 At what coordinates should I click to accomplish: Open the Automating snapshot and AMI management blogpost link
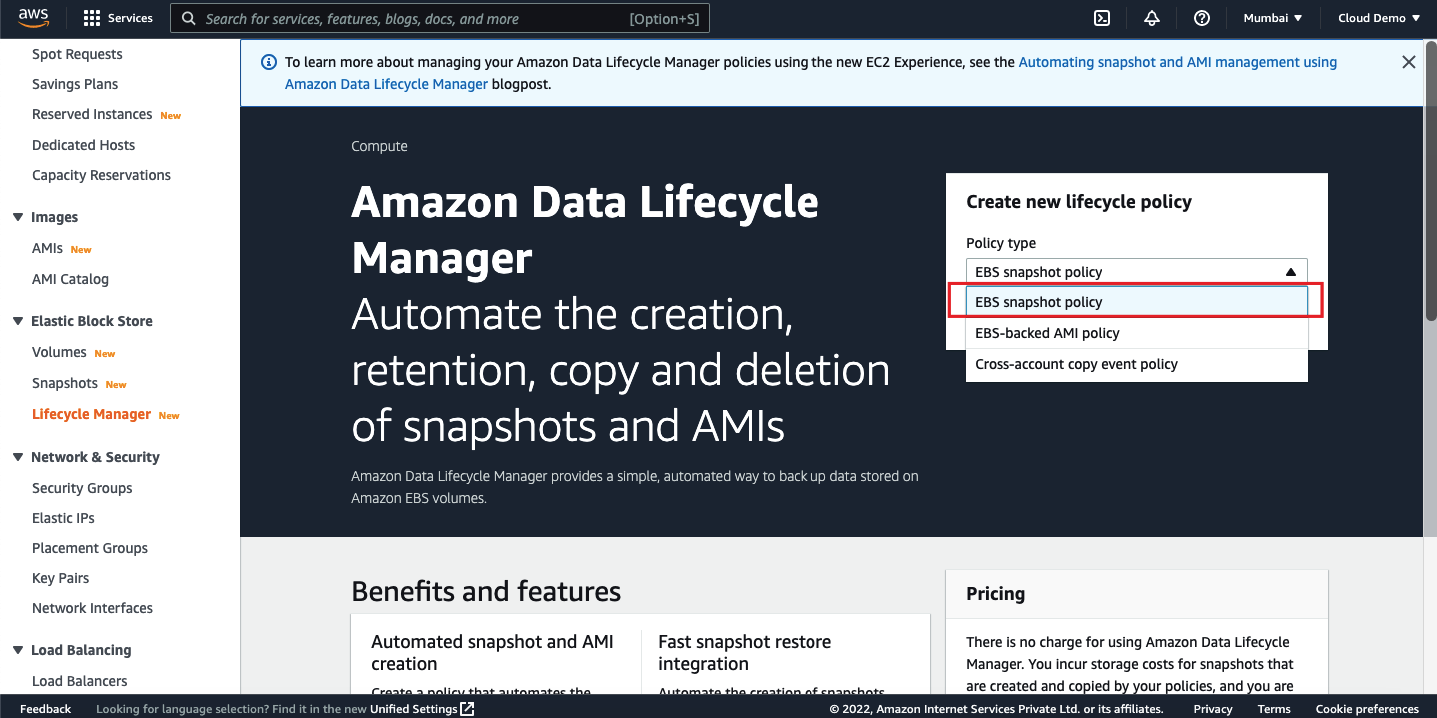pos(1177,62)
